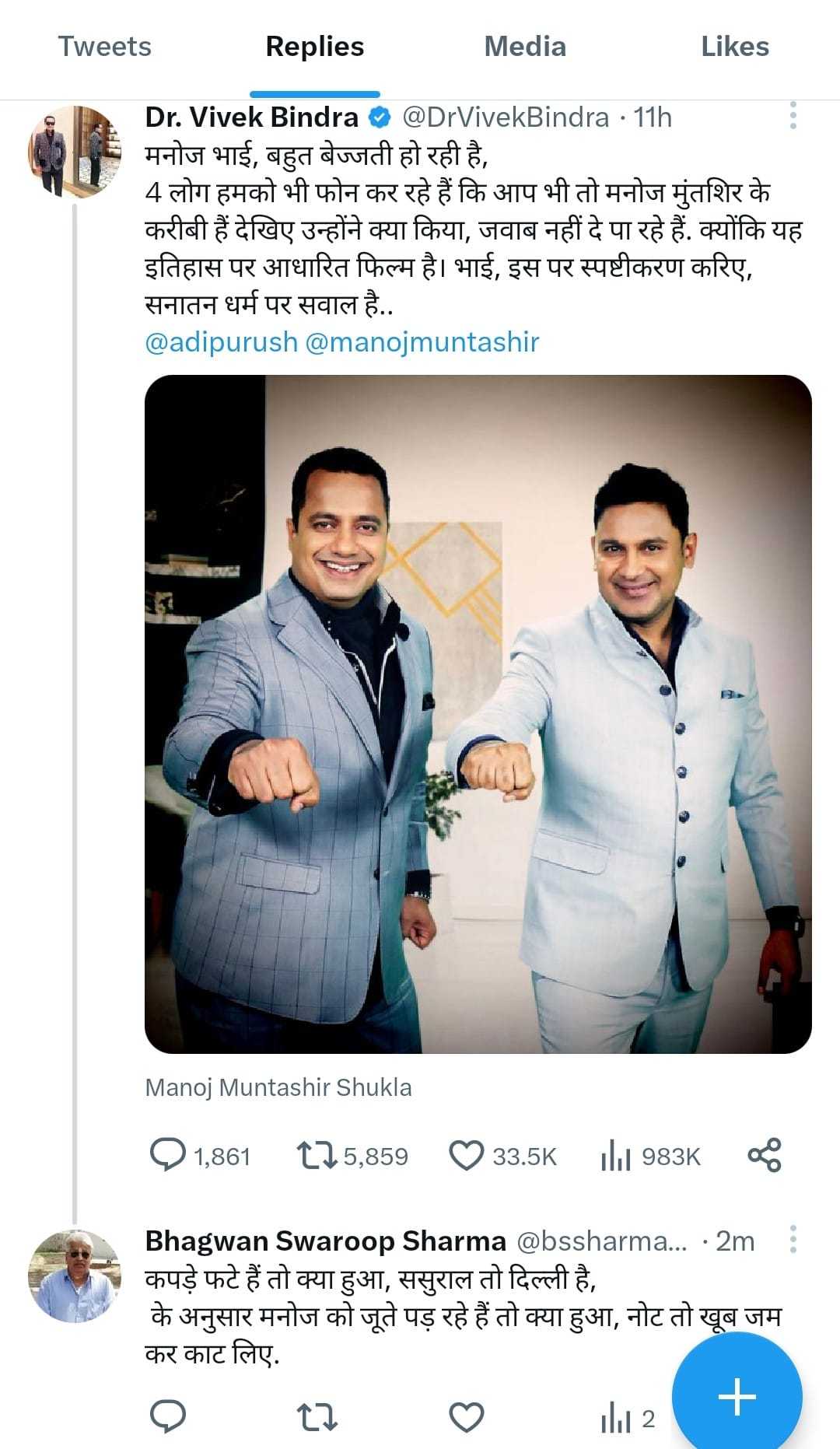Open Bhagwan Swaroop Sharma's profile avatar
Screen dimensions: 840x1449
coord(75,1276)
